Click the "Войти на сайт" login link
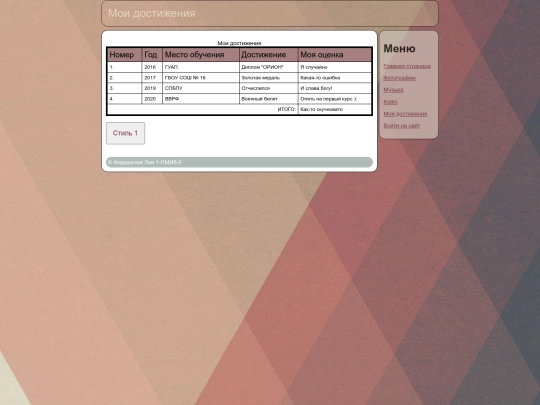 pos(402,126)
